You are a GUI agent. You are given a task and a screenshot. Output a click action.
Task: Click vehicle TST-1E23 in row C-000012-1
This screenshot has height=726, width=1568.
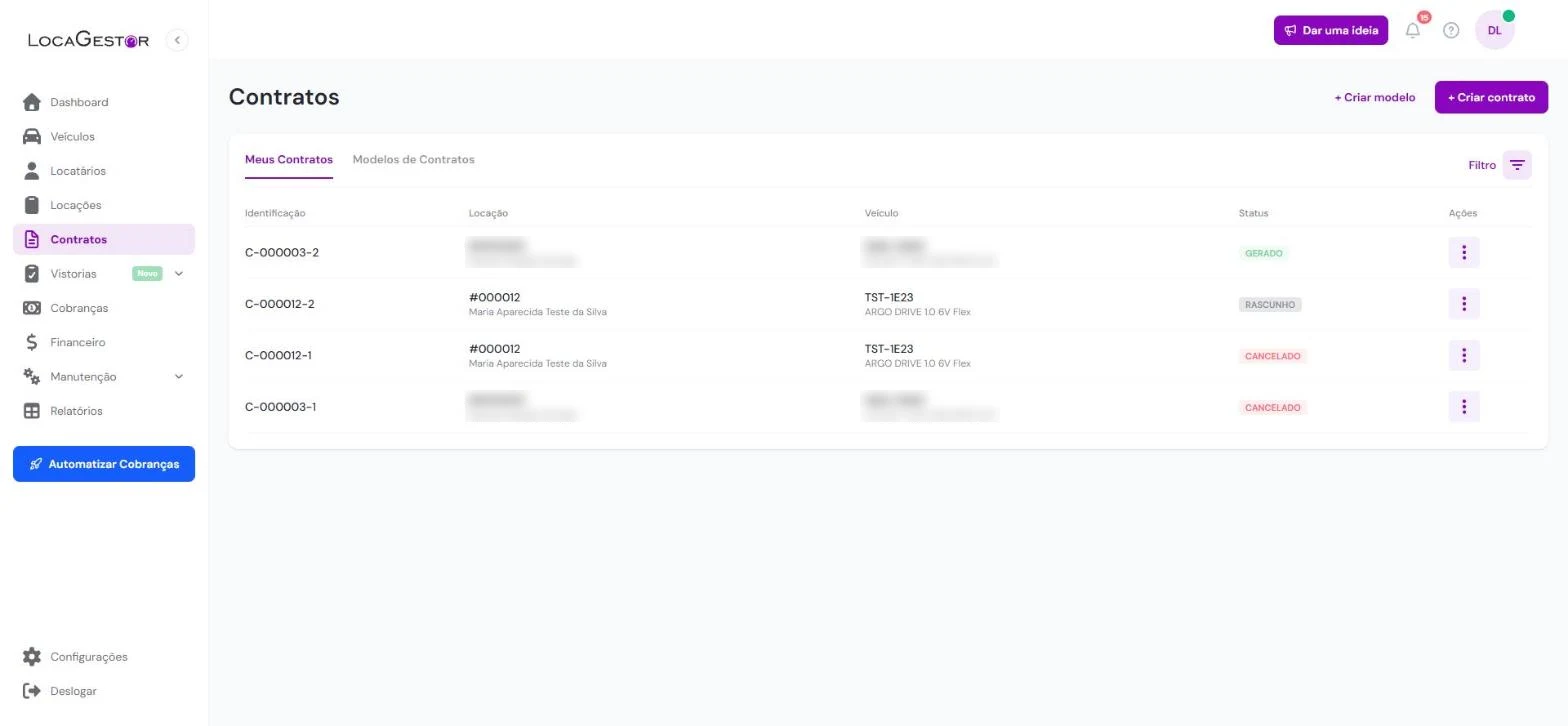tap(889, 349)
